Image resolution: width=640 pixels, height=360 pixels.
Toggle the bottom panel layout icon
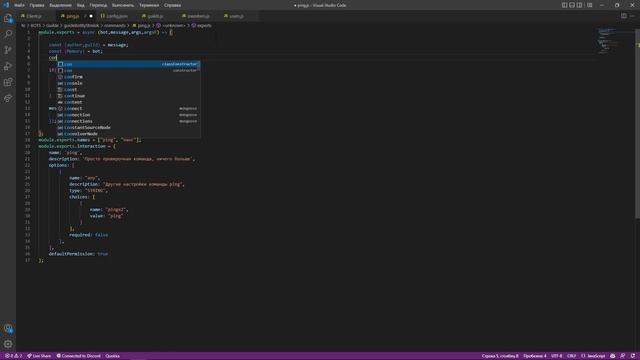coord(572,5)
